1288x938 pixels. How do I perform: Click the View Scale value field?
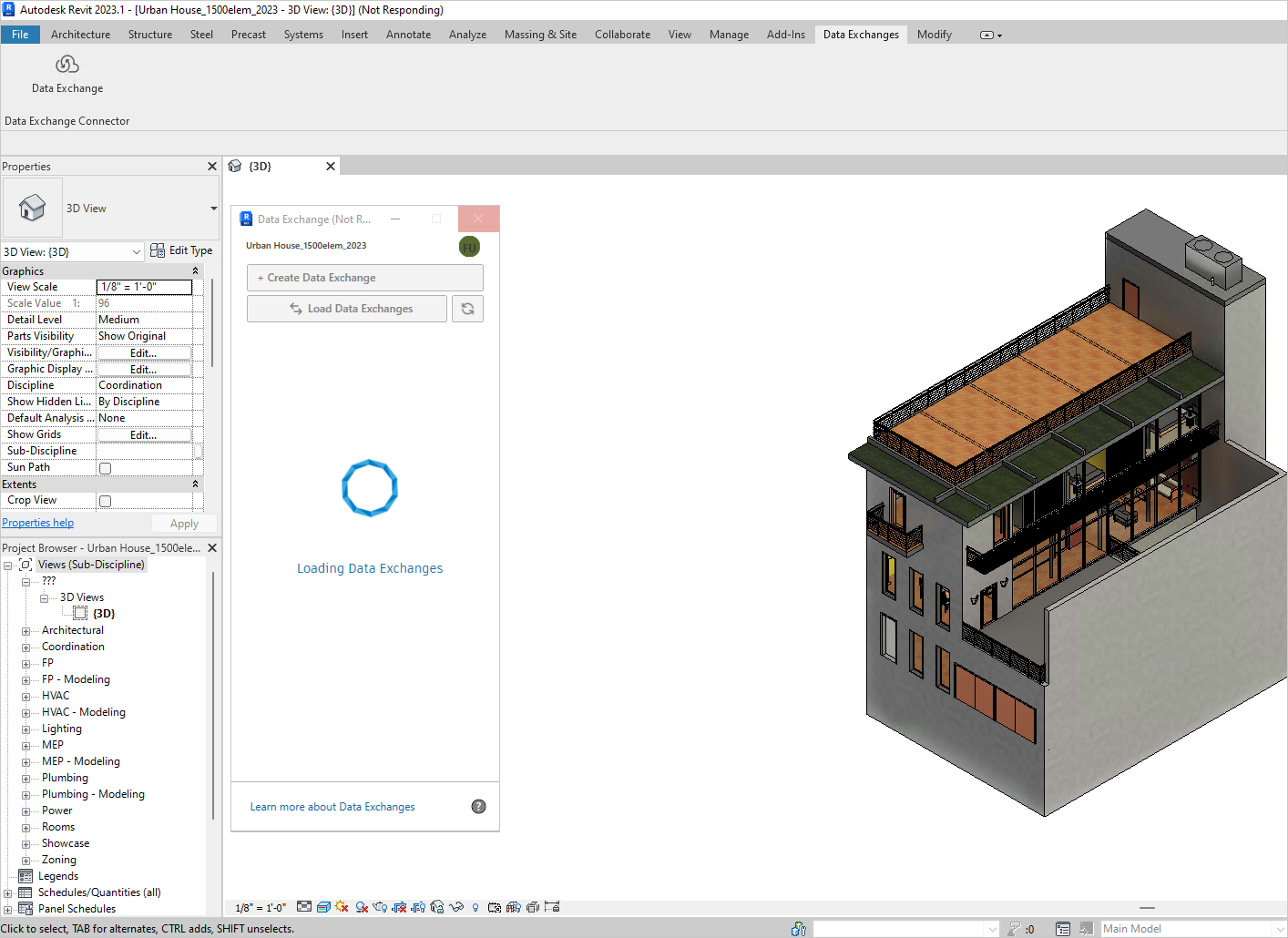tap(144, 287)
